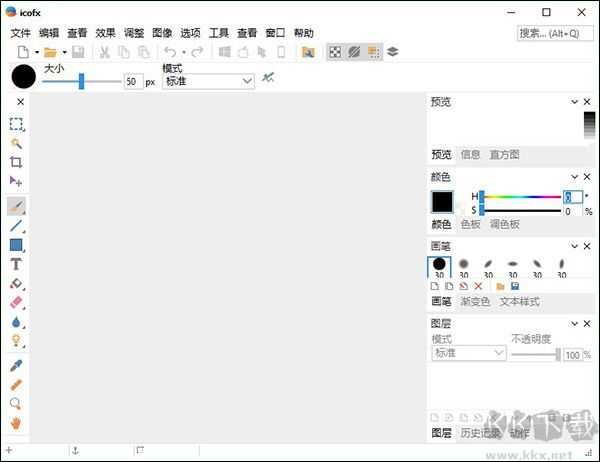Click the brush size px input field
The height and width of the screenshot is (462, 600).
point(133,82)
